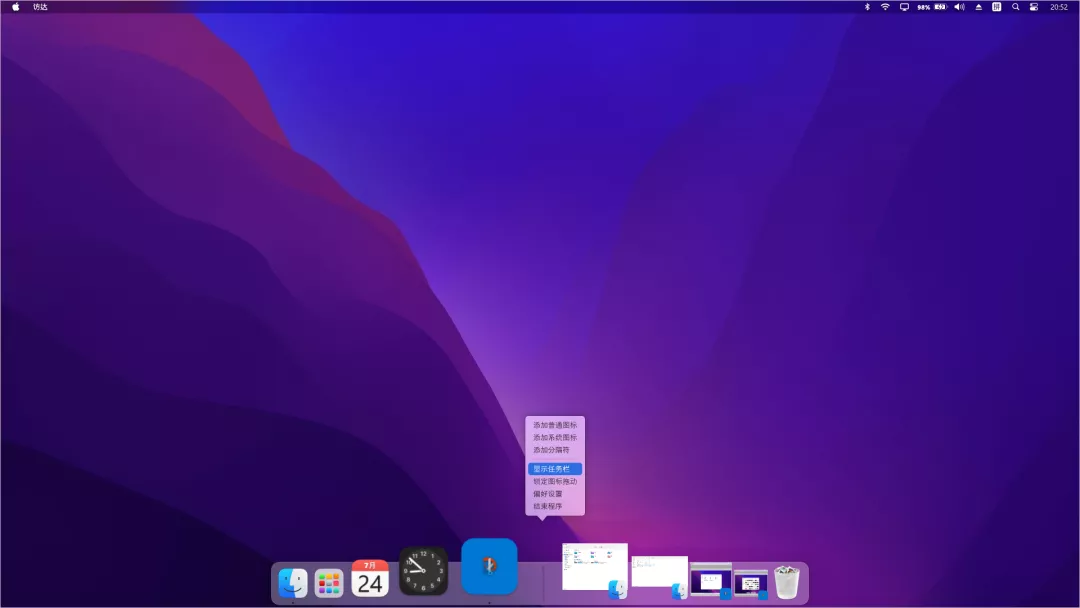Screen dimensions: 1080x608
Task: Open the Trash at the dock's right end
Action: click(x=785, y=578)
